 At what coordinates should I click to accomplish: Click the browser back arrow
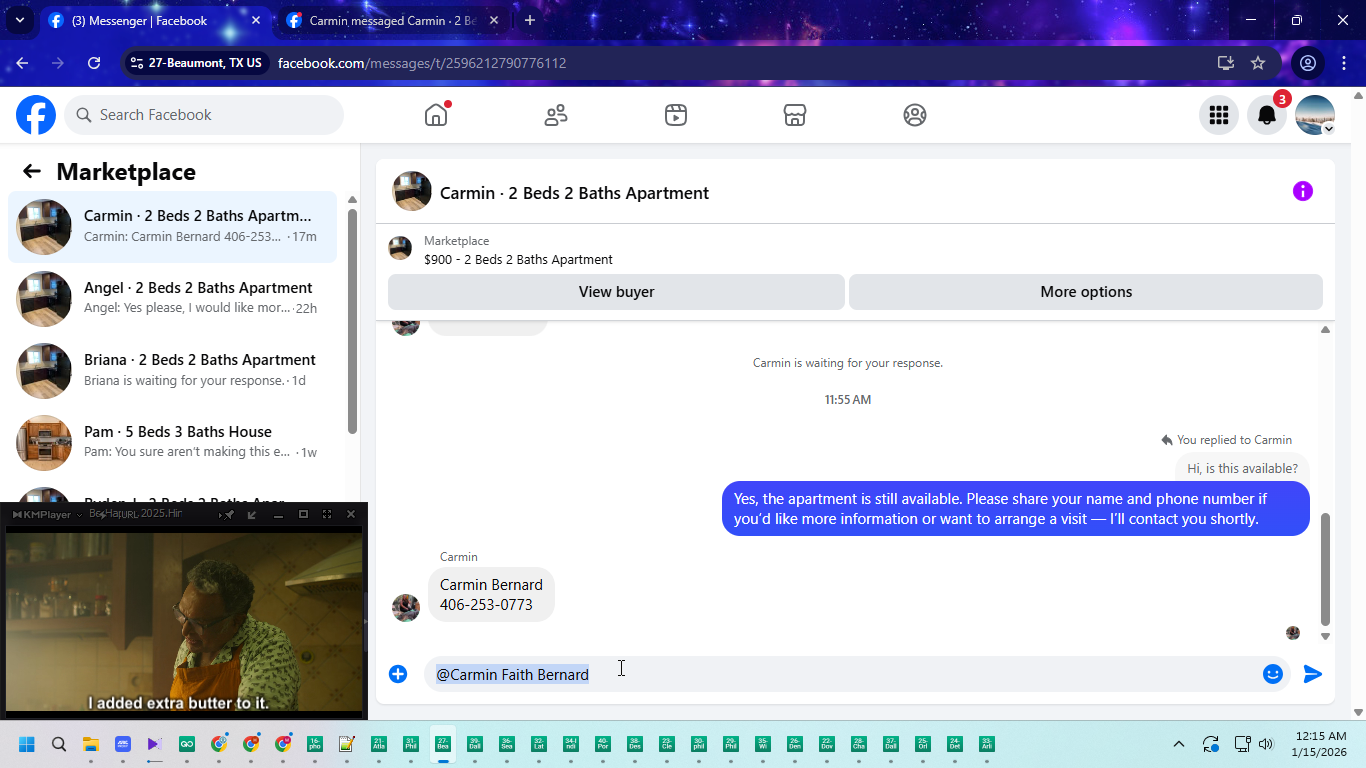[22, 63]
